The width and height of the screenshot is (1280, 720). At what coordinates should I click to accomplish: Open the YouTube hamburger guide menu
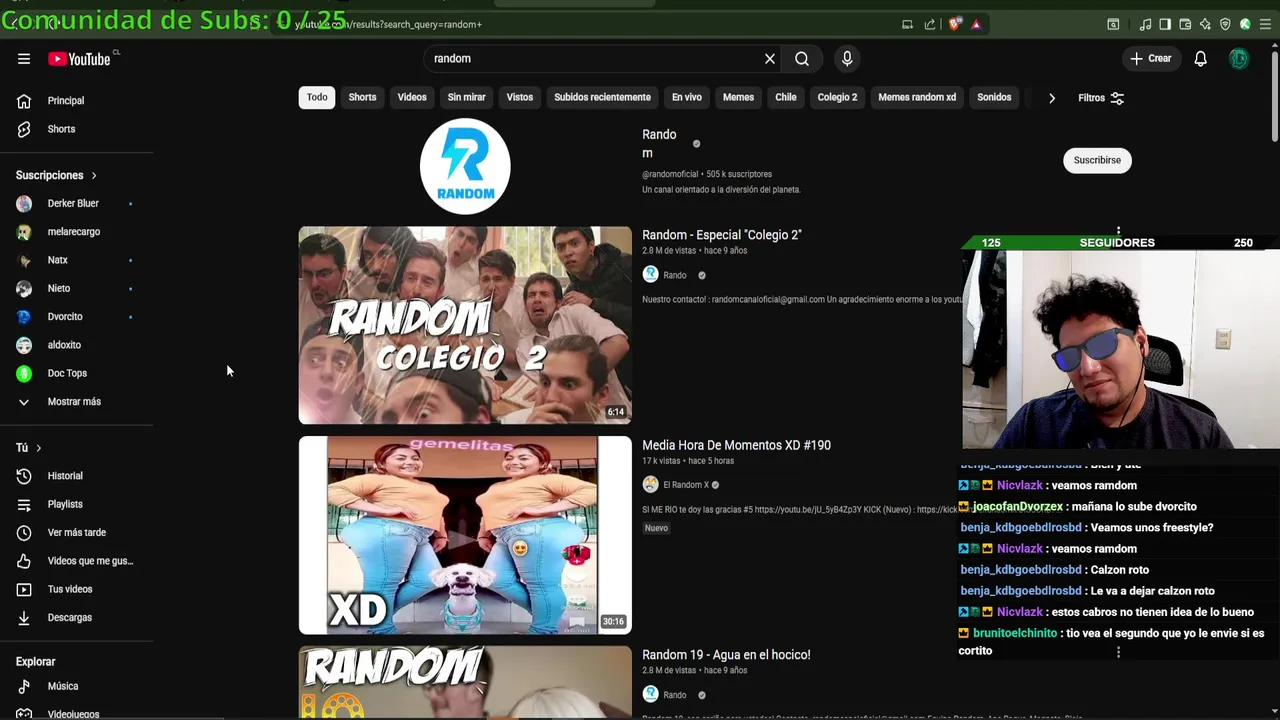point(24,59)
